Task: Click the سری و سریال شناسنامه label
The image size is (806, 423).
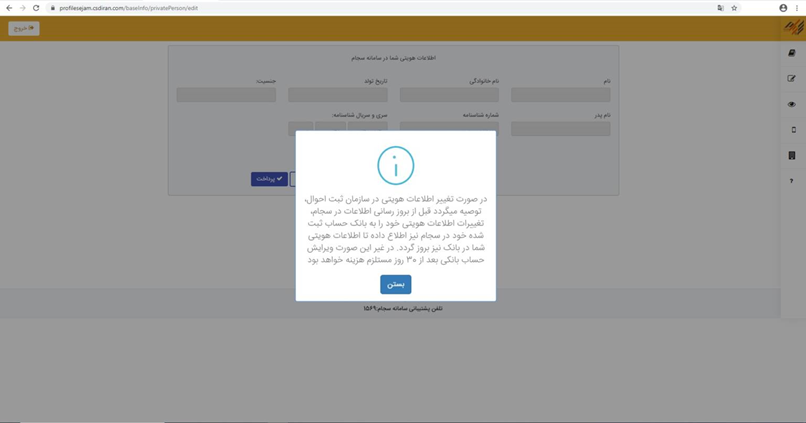Action: [359, 115]
